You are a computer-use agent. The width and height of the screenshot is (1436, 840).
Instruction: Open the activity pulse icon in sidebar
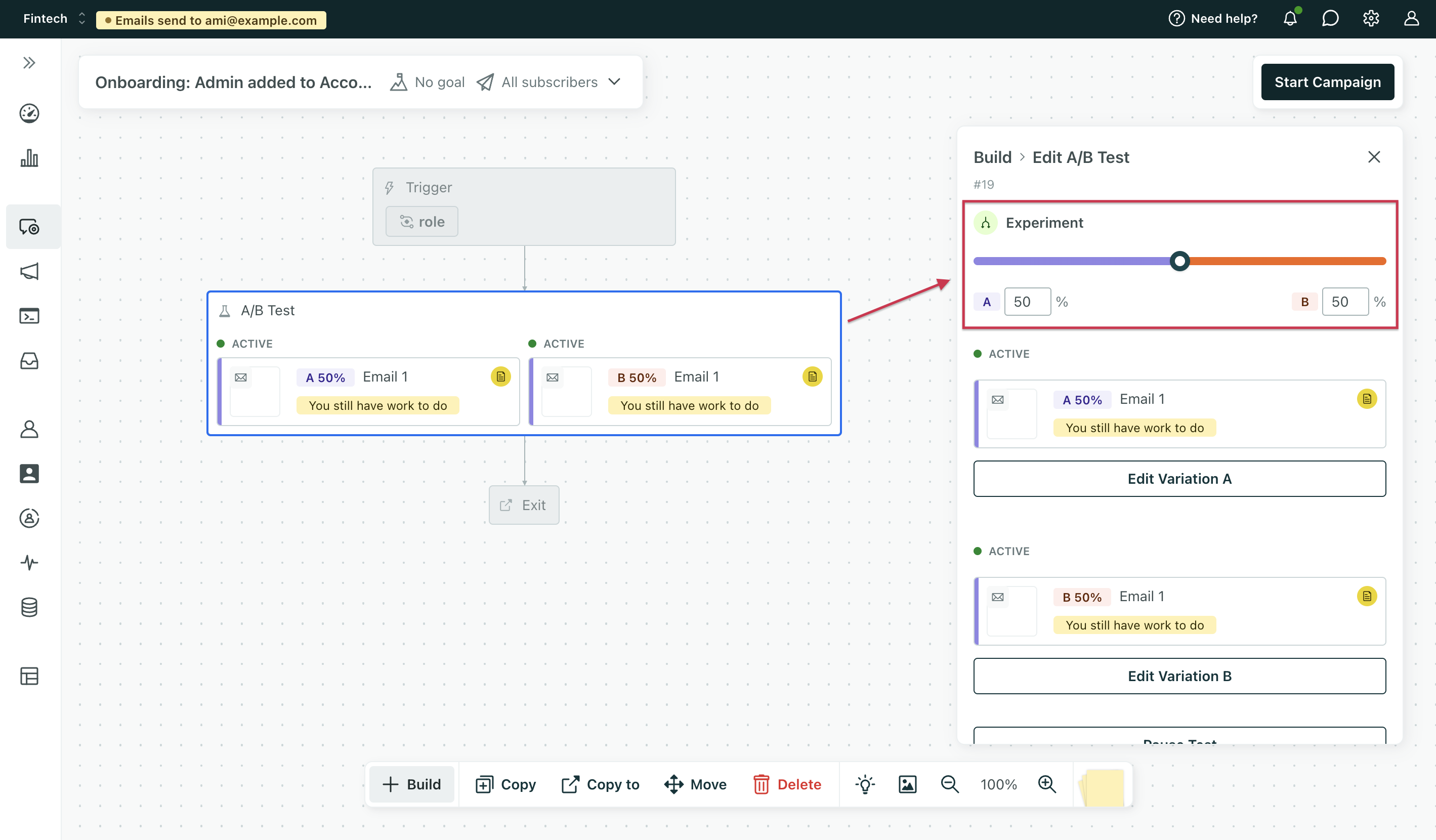pyautogui.click(x=29, y=563)
